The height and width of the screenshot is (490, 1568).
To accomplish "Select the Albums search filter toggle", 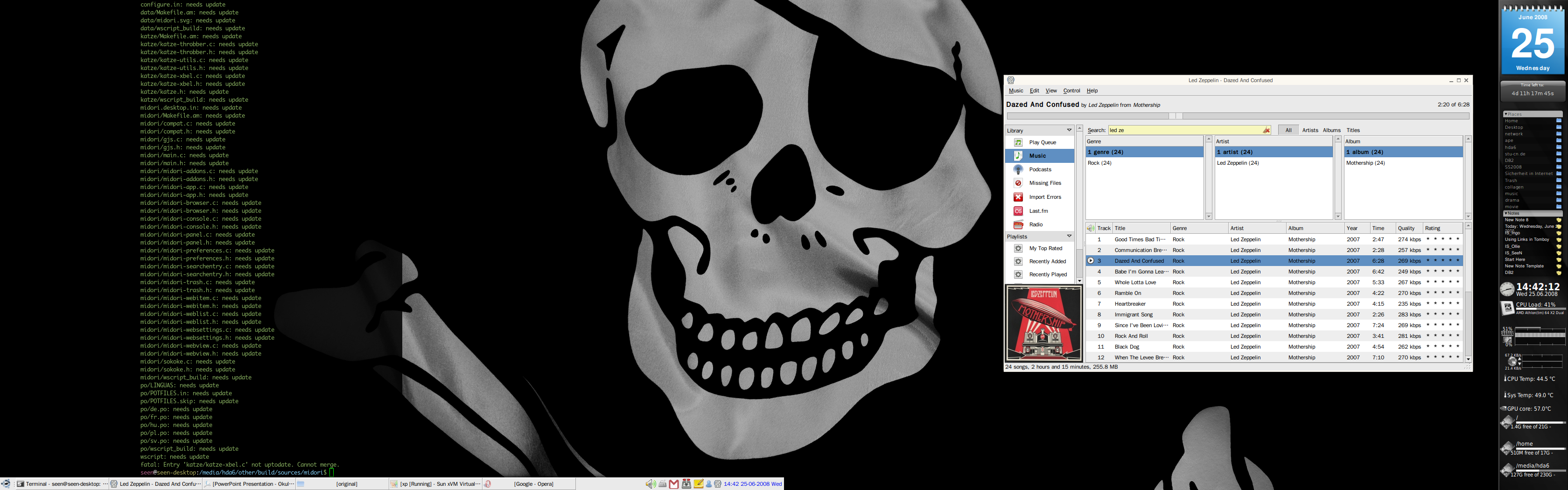I will [x=1332, y=130].
